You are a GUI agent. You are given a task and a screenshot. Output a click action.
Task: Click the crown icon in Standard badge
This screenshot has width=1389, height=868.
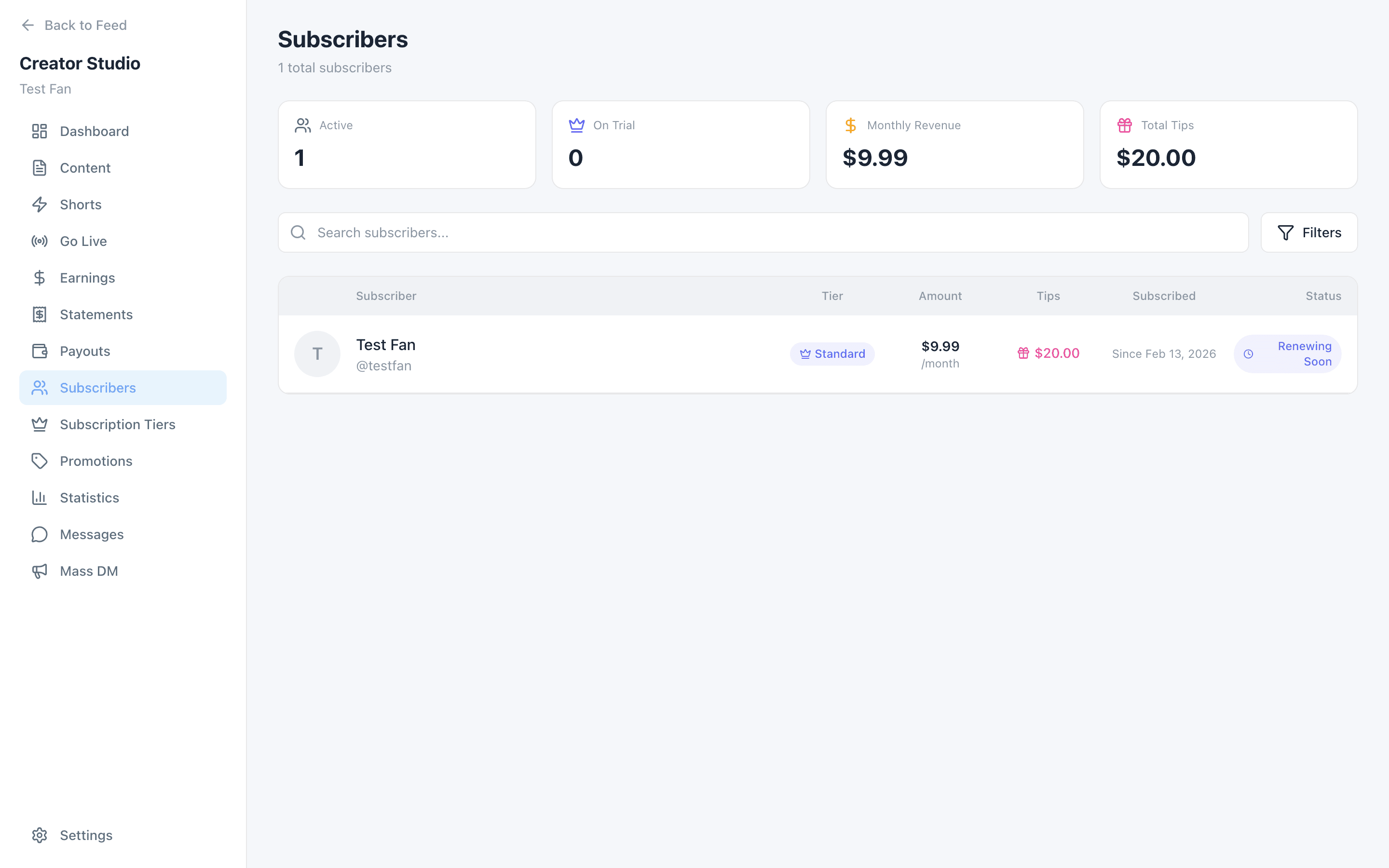point(805,354)
